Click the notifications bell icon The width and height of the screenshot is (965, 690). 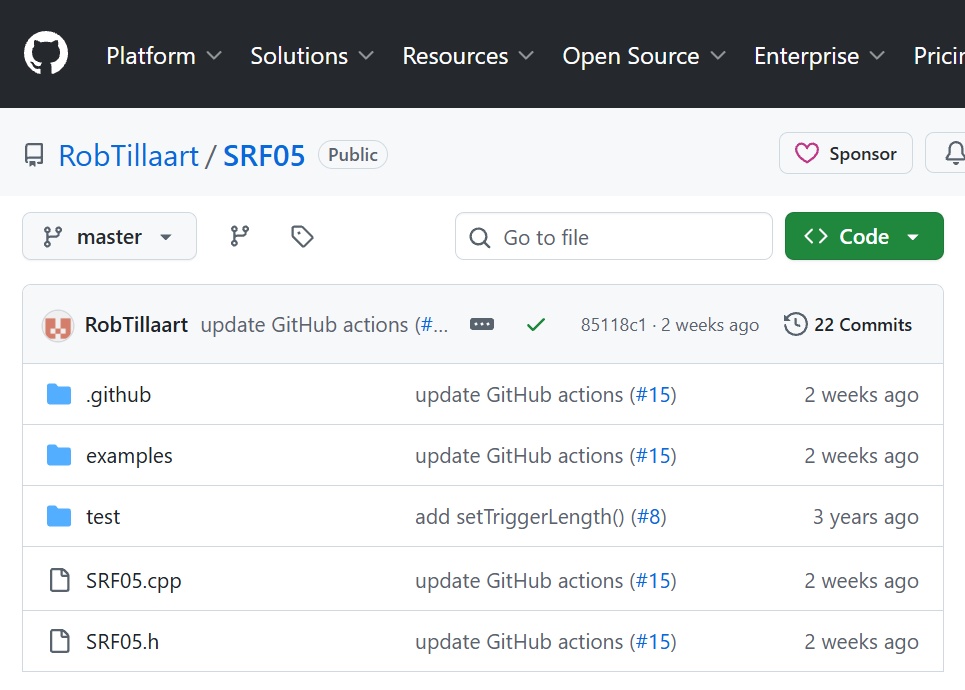coord(953,153)
